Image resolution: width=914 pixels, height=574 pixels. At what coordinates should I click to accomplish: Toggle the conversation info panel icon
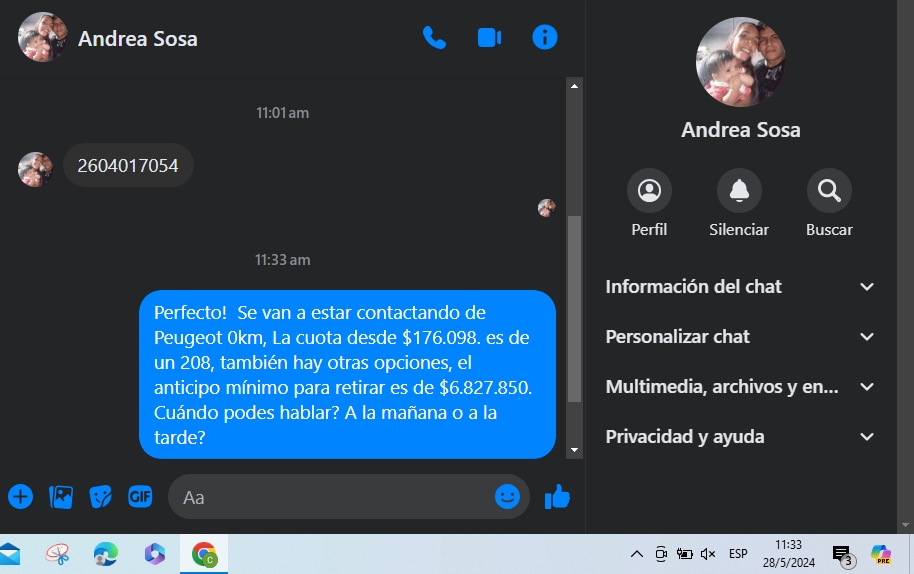tap(545, 37)
